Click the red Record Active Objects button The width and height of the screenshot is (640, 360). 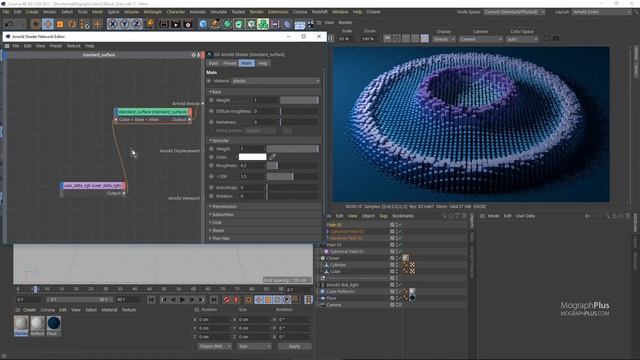(227, 300)
